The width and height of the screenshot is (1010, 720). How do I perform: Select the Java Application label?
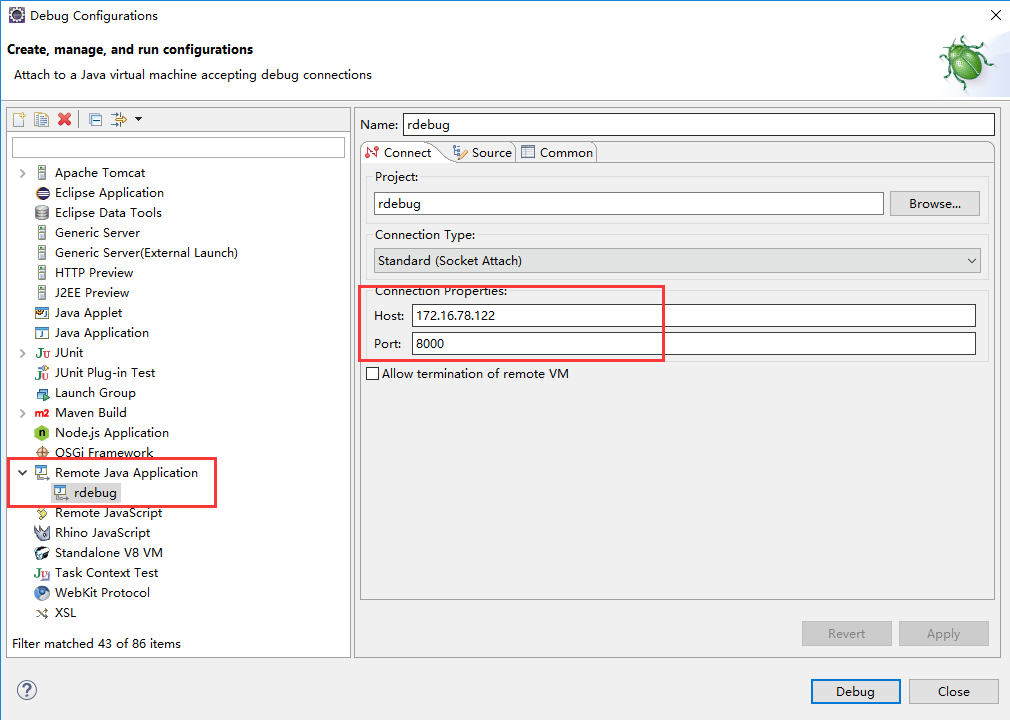coord(102,332)
